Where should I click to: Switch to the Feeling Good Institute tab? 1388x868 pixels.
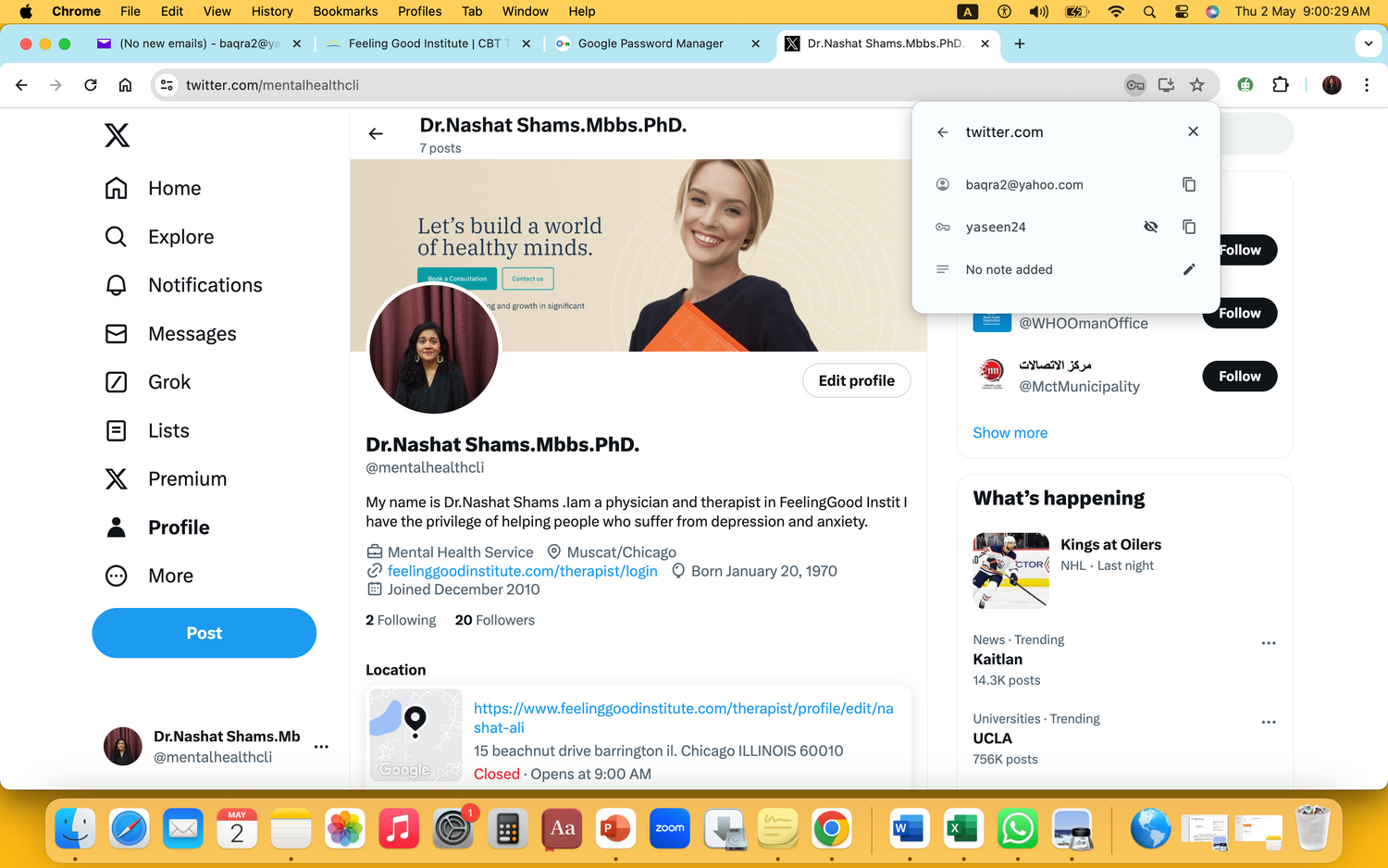428,43
